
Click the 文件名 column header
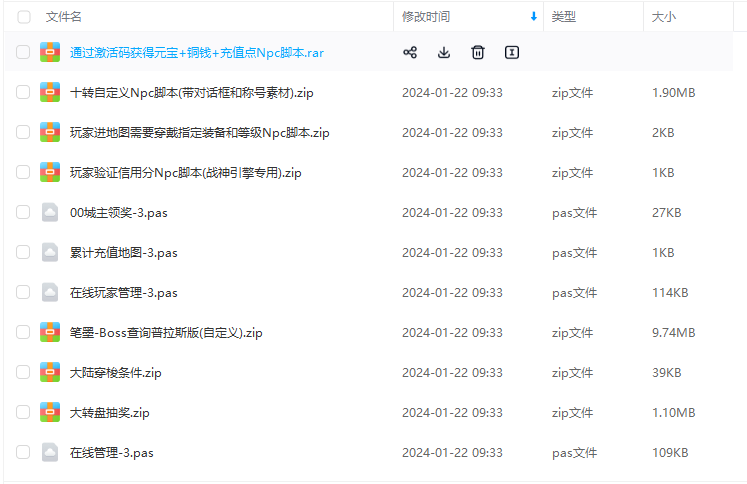pyautogui.click(x=64, y=17)
